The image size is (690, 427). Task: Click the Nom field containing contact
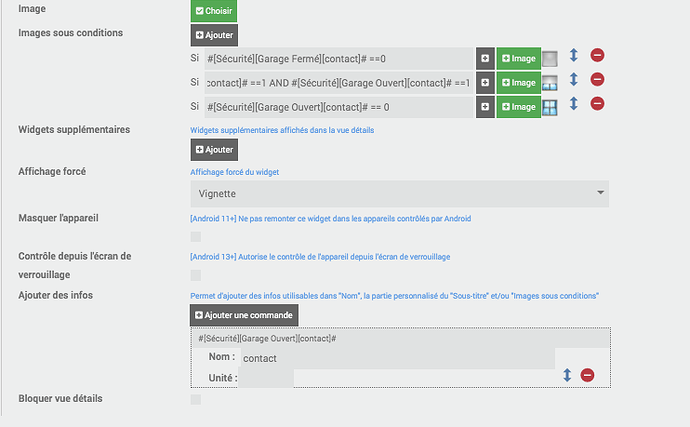coord(395,357)
